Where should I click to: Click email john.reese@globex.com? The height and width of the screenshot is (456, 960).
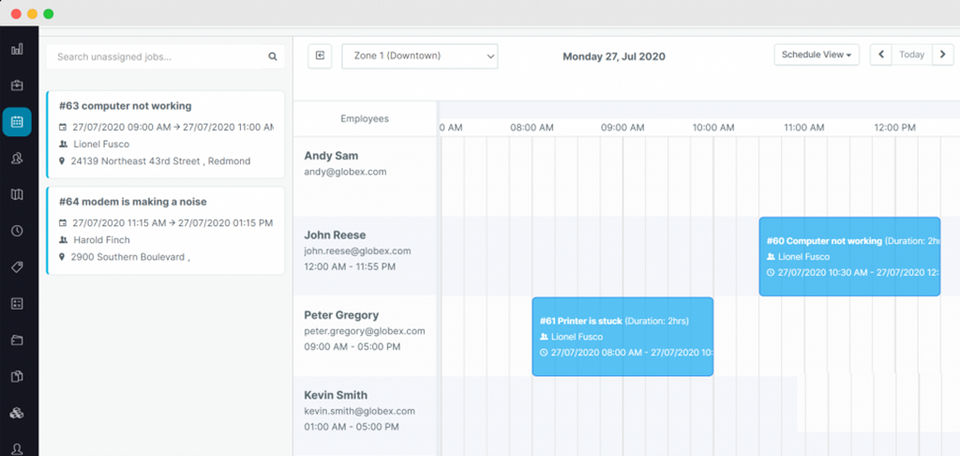pos(358,251)
